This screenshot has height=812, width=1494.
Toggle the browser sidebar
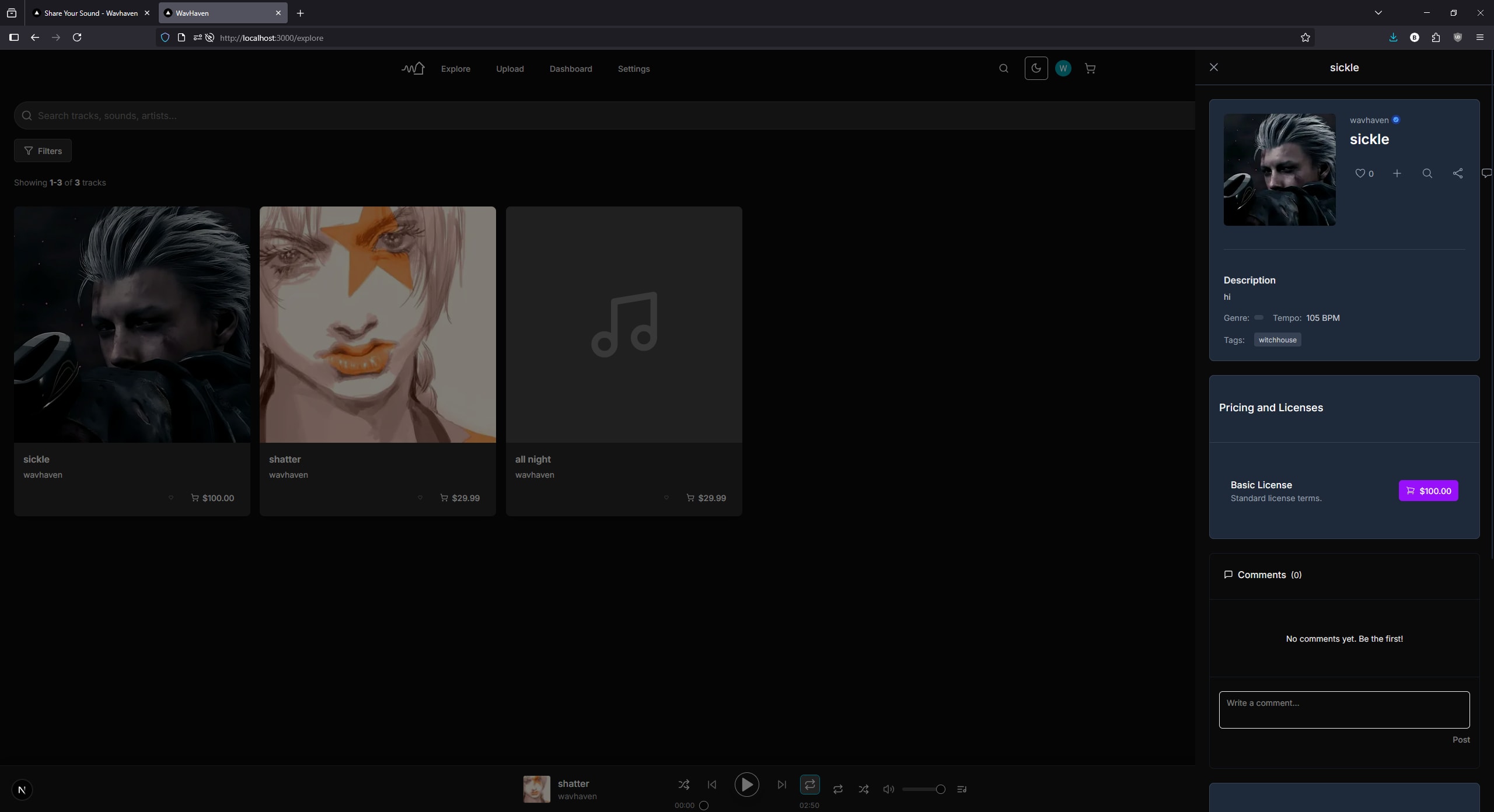click(14, 37)
